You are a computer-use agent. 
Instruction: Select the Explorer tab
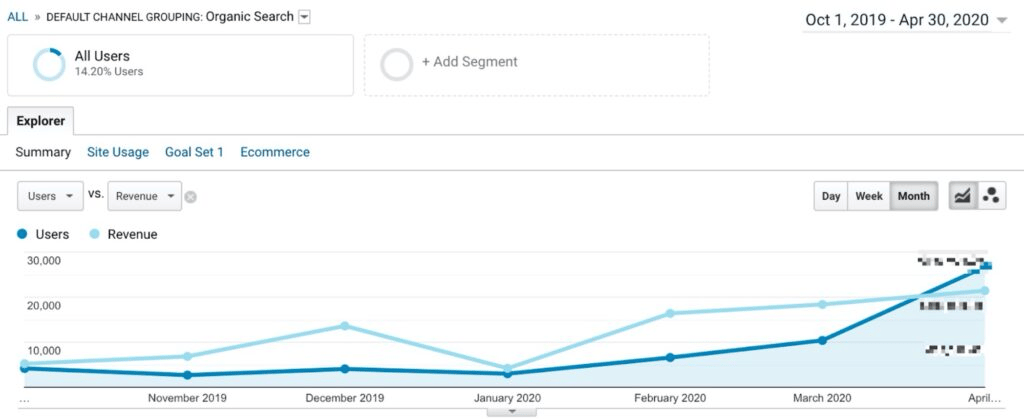click(x=40, y=121)
